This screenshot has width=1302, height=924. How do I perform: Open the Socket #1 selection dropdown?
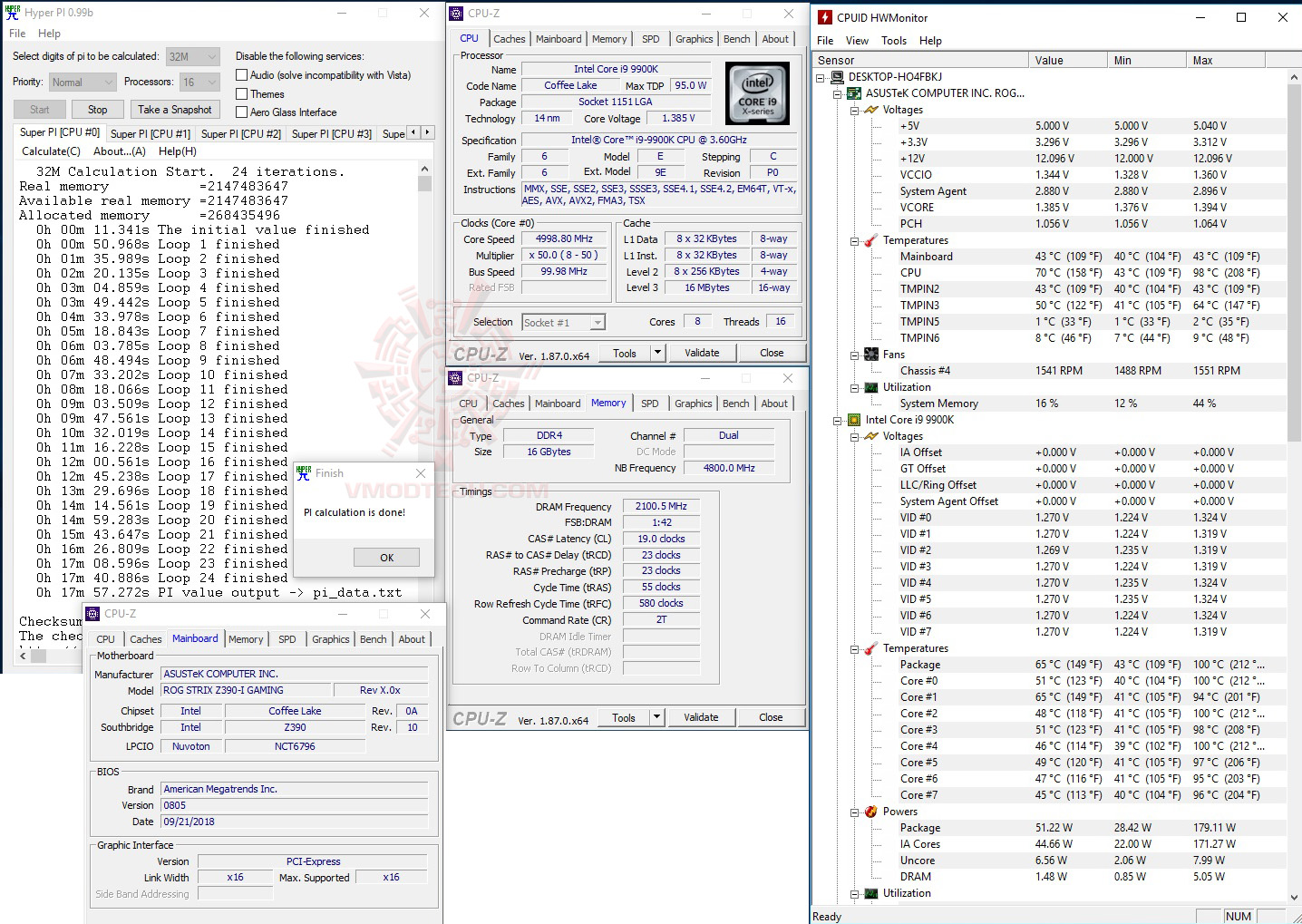point(563,323)
